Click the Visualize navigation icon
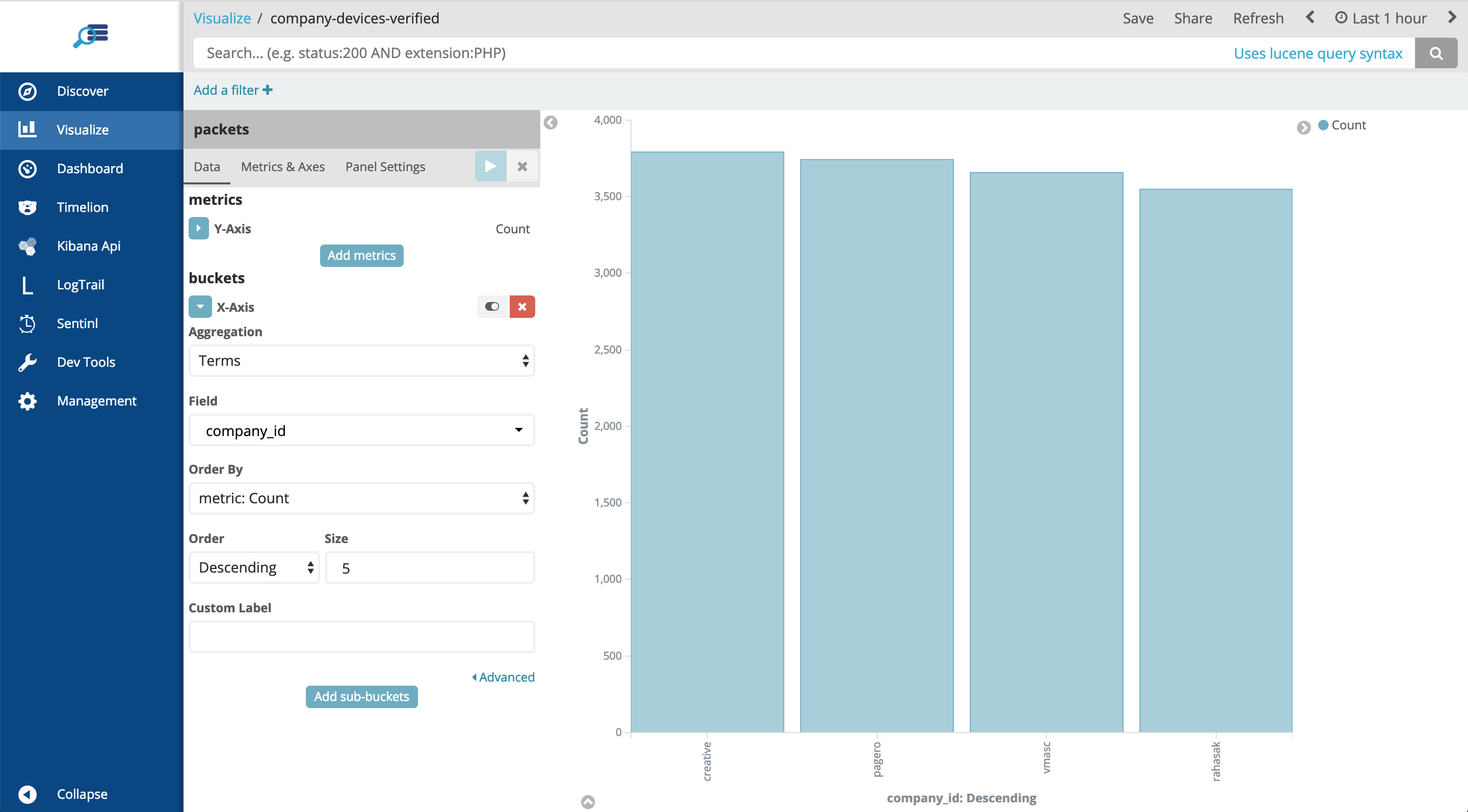This screenshot has width=1468, height=812. tap(26, 129)
